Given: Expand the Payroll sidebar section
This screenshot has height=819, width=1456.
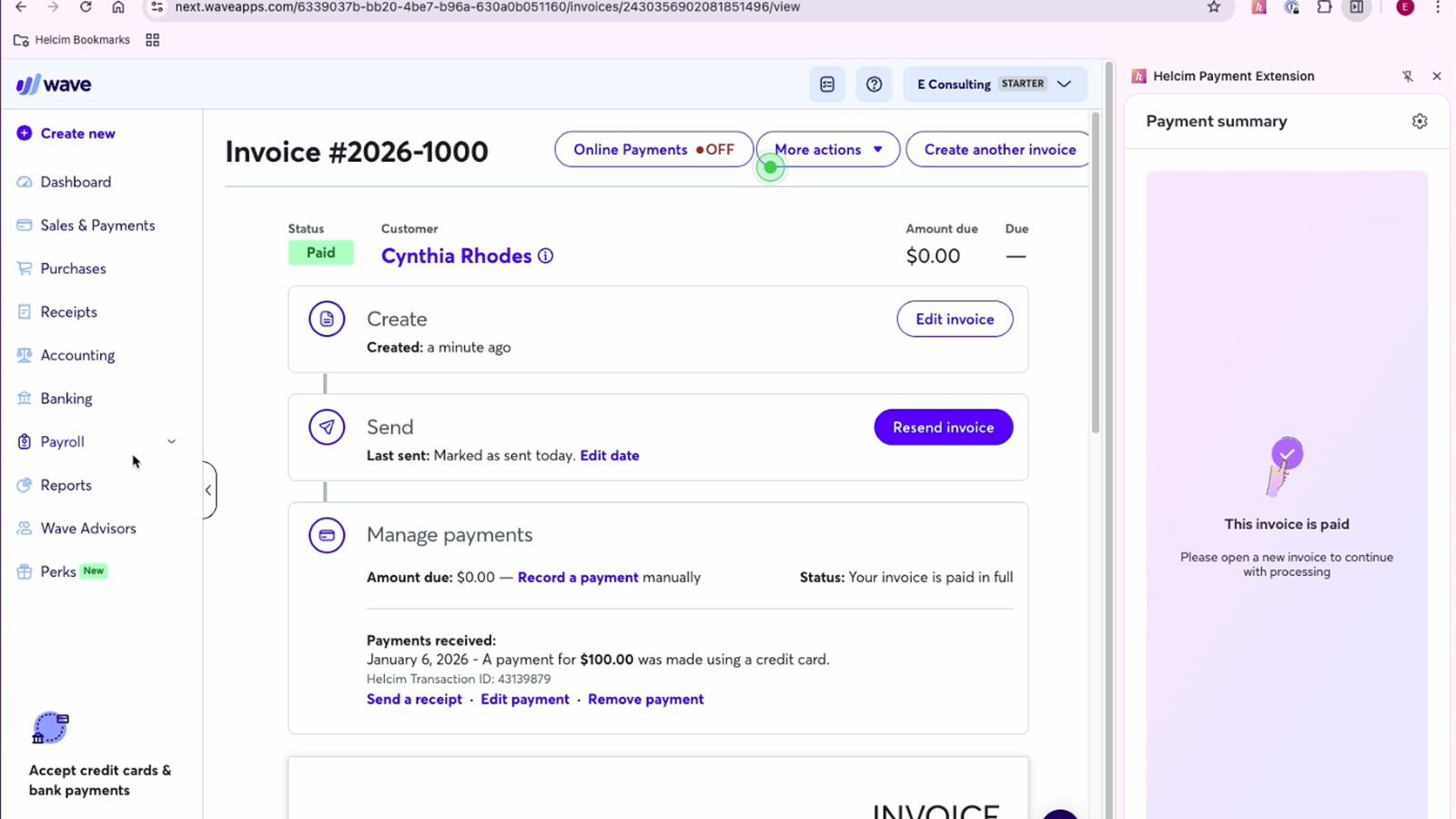Looking at the screenshot, I should pyautogui.click(x=171, y=441).
